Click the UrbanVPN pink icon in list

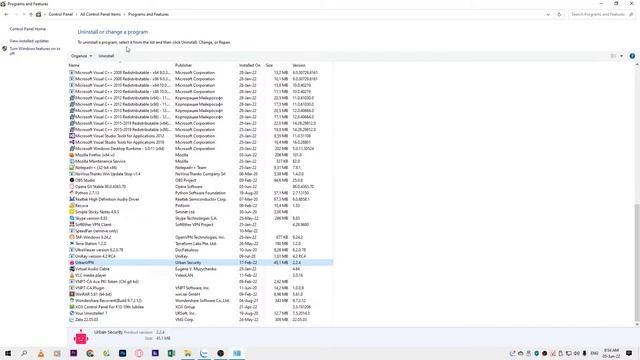coord(72,263)
